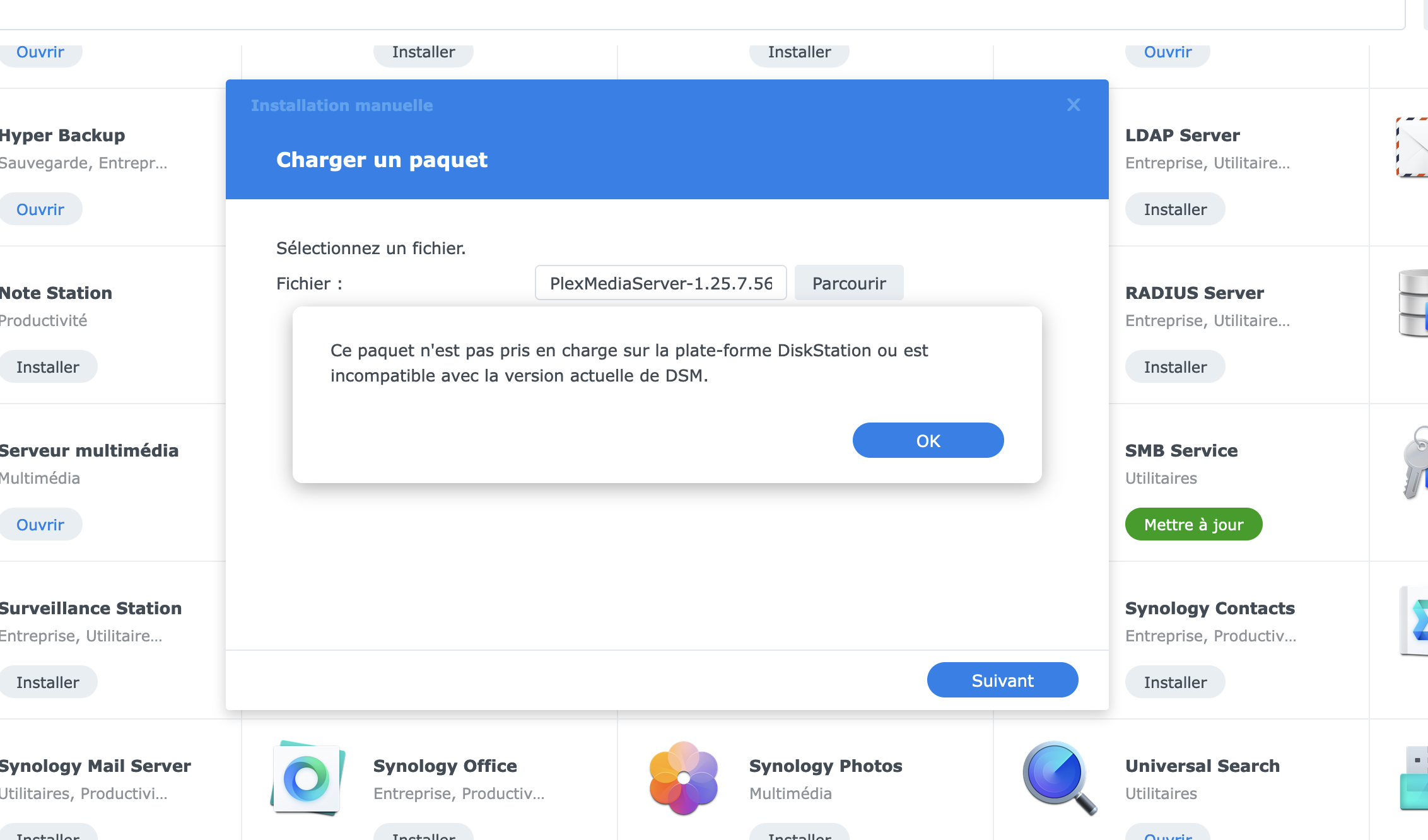This screenshot has width=1428, height=840.
Task: Click the mail envelope icon beside LDAP Server
Action: 1413,147
